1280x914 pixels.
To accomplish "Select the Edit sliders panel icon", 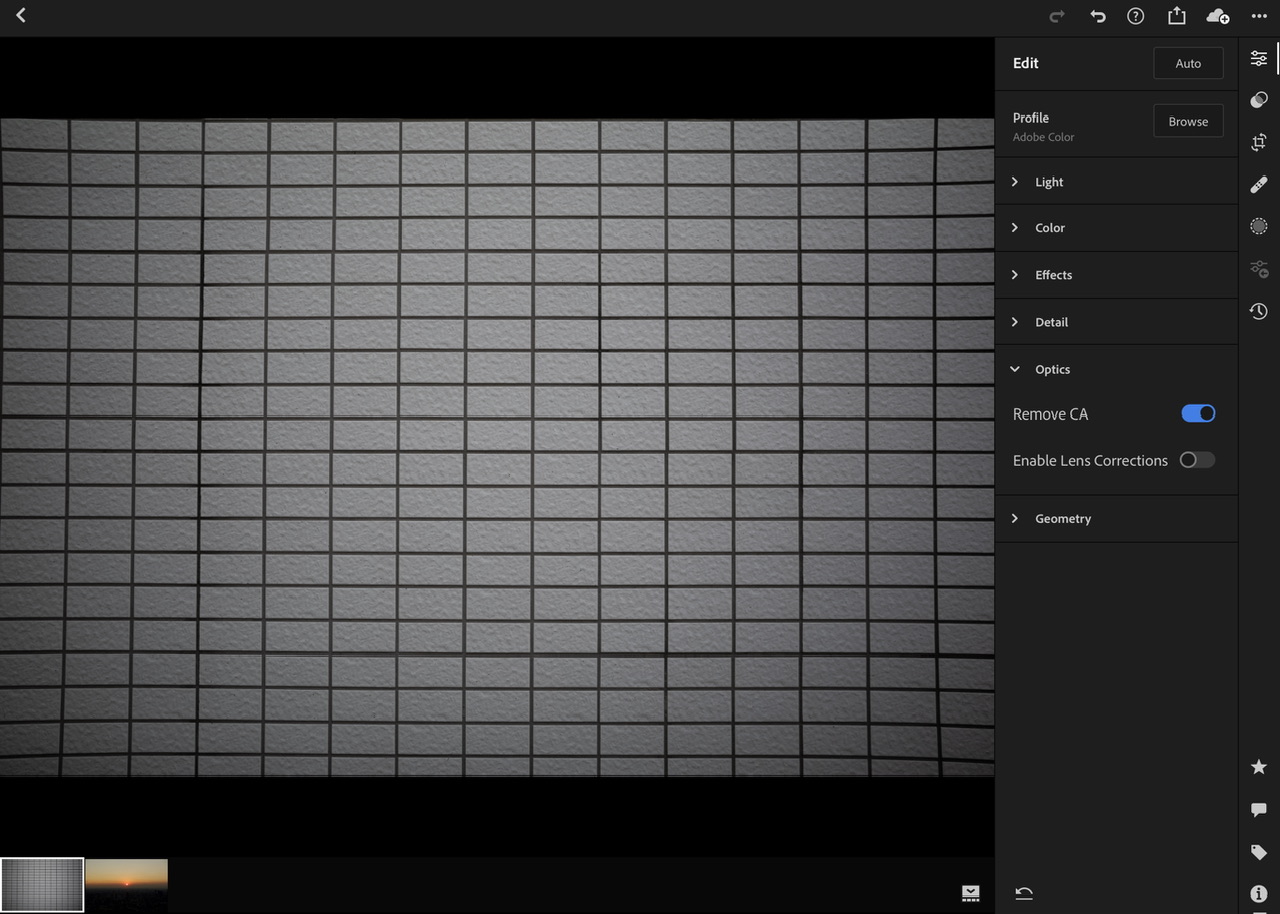I will (x=1259, y=59).
